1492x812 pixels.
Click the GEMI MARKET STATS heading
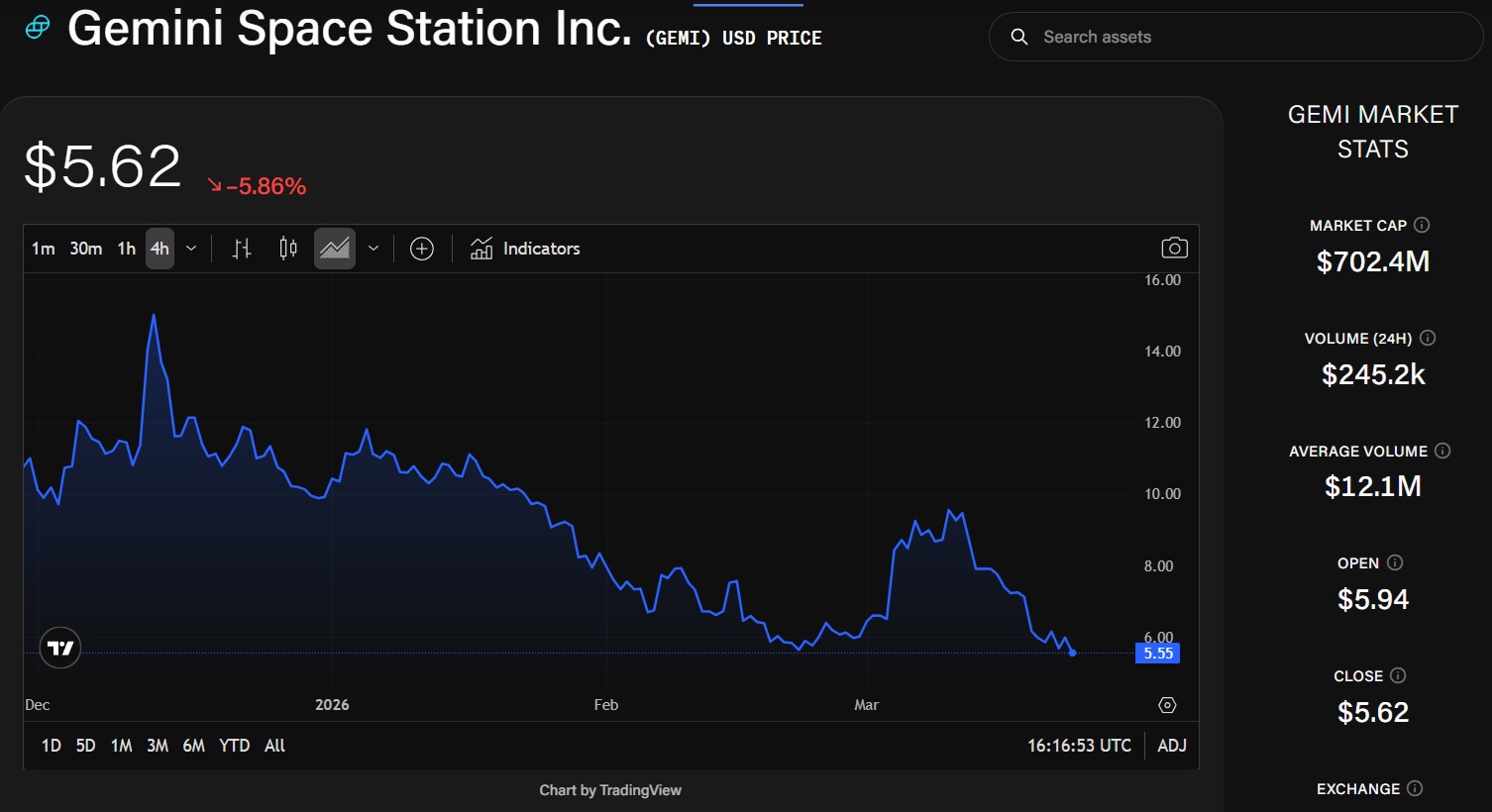point(1373,132)
